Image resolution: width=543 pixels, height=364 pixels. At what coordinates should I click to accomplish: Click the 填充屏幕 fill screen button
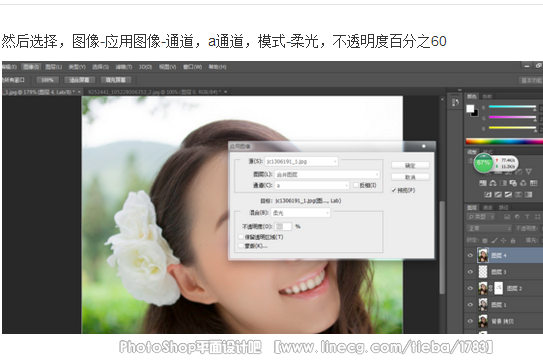[116, 80]
